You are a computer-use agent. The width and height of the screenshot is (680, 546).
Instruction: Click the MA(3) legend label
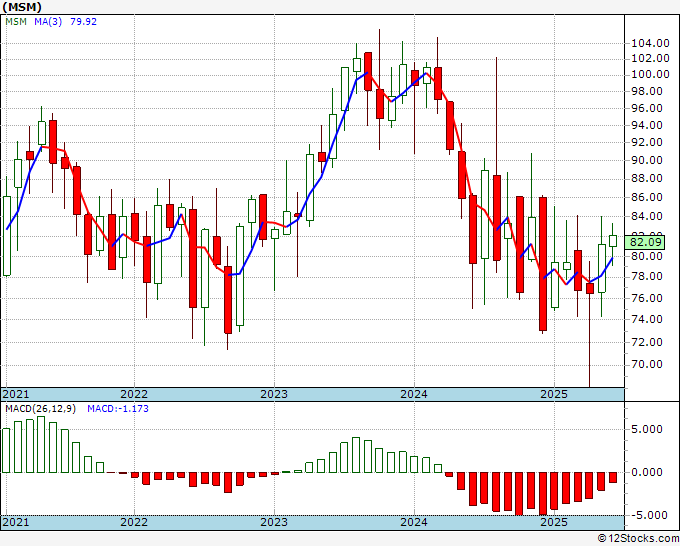(48, 21)
